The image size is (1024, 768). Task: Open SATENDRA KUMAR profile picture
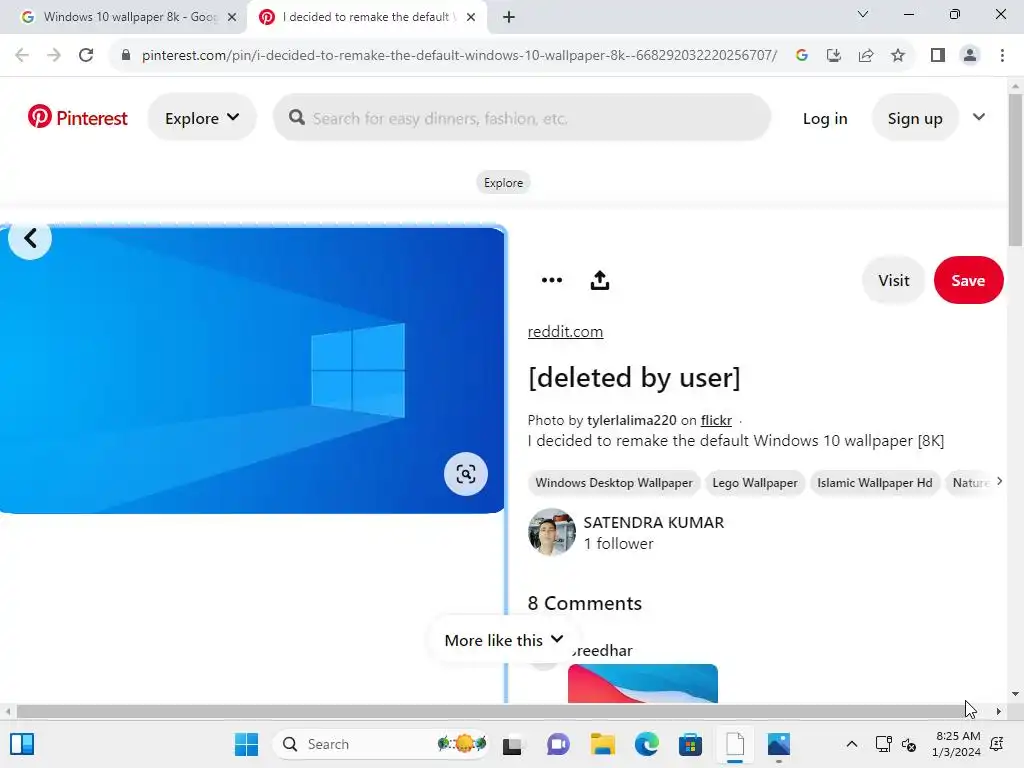pos(552,532)
